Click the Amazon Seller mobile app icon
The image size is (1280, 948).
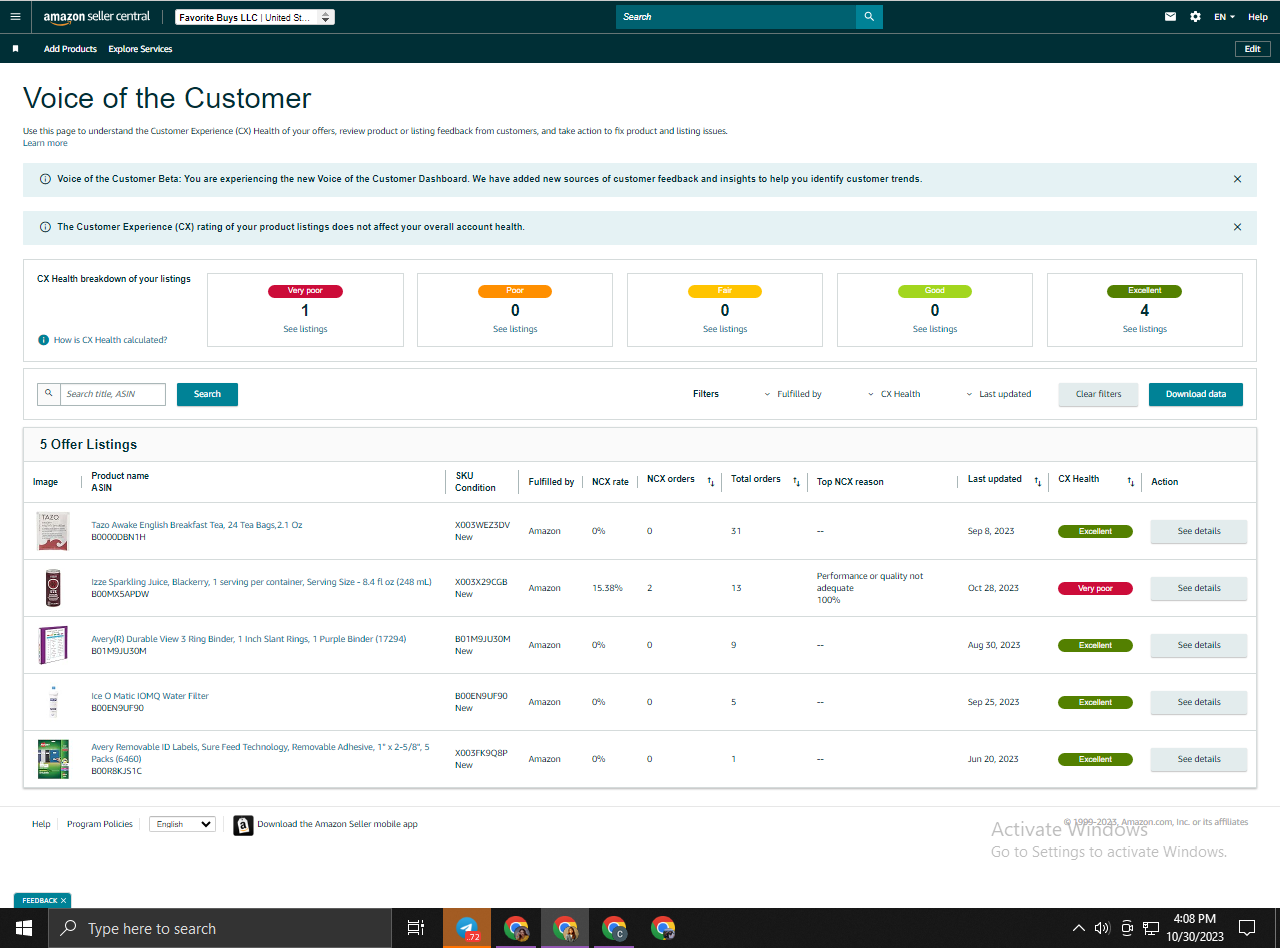coord(243,825)
